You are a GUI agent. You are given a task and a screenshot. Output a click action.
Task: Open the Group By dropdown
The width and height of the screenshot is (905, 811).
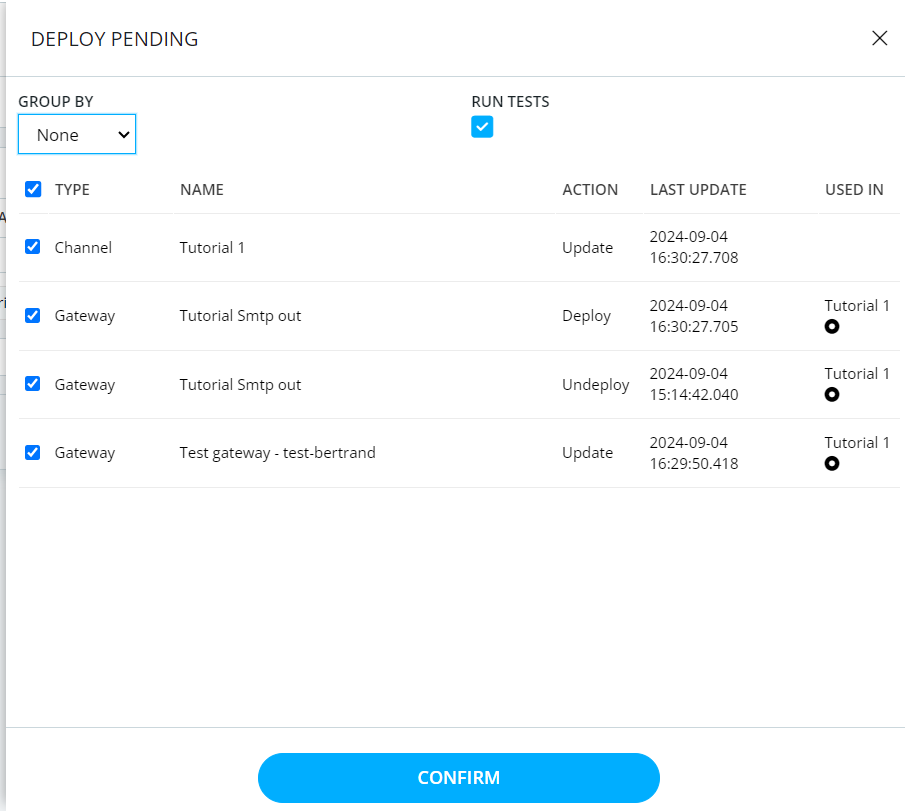pos(77,134)
